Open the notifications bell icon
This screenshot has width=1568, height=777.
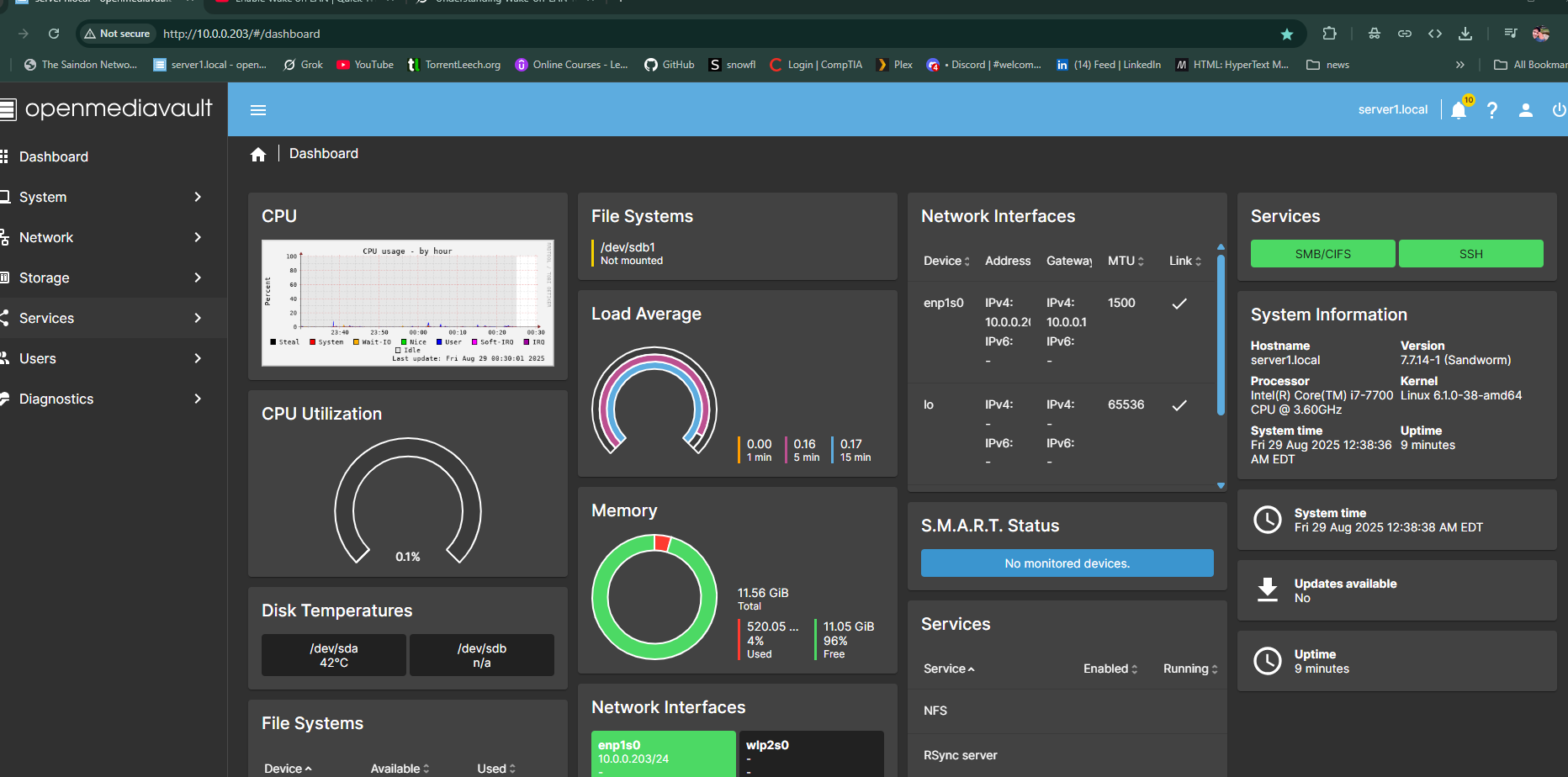[1459, 110]
